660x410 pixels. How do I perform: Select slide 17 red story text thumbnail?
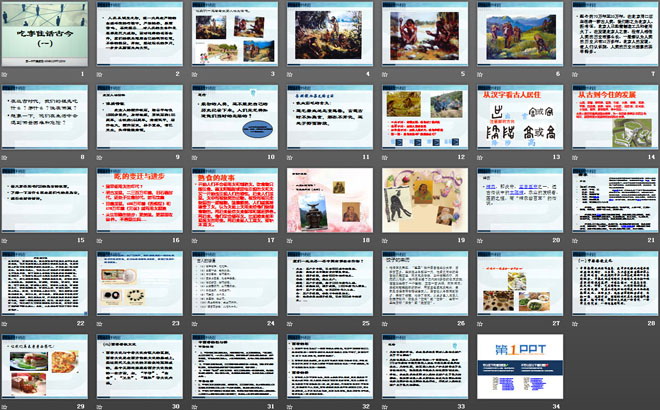tap(235, 200)
